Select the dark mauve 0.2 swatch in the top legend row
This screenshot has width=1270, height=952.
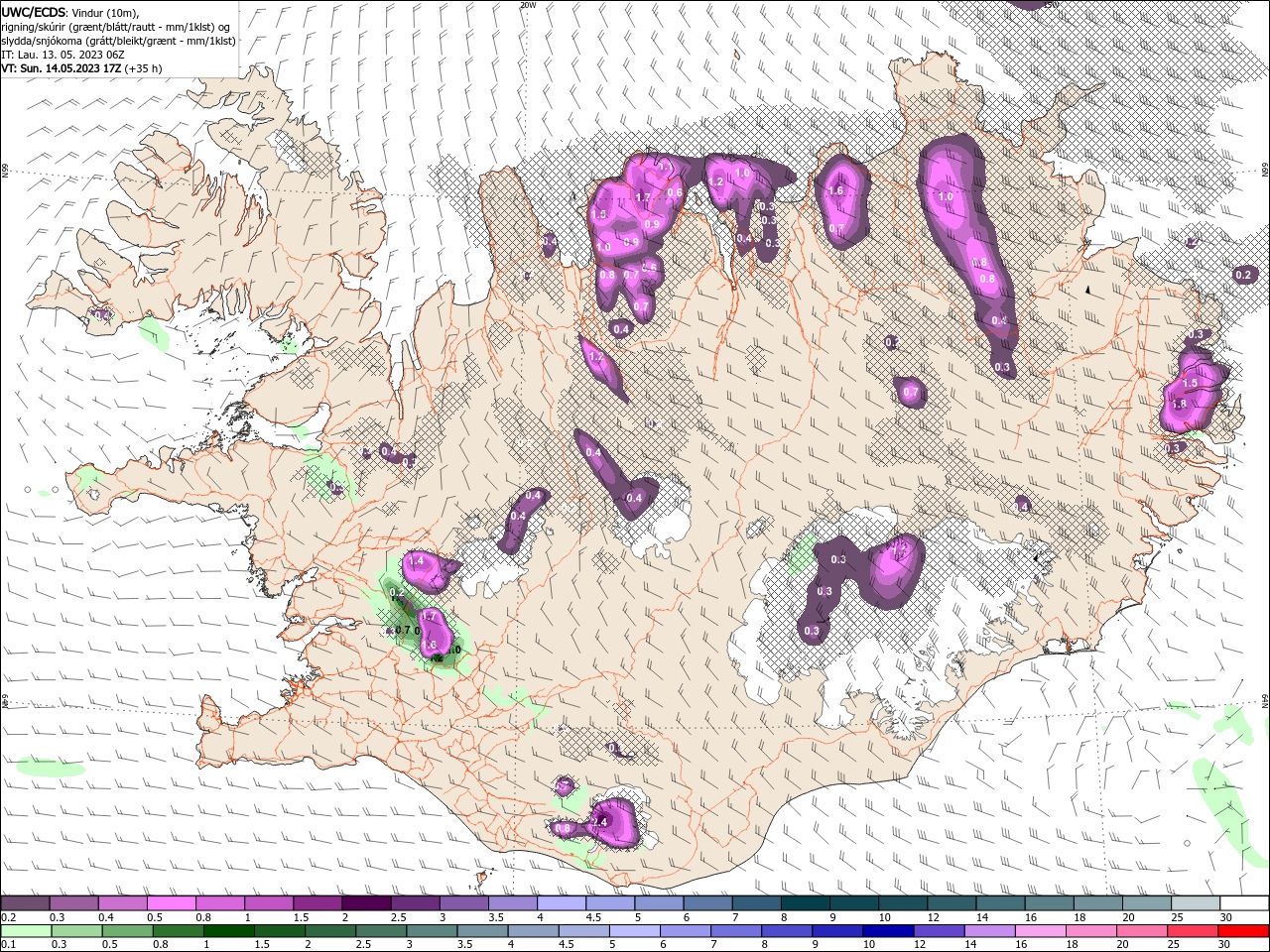point(26,903)
